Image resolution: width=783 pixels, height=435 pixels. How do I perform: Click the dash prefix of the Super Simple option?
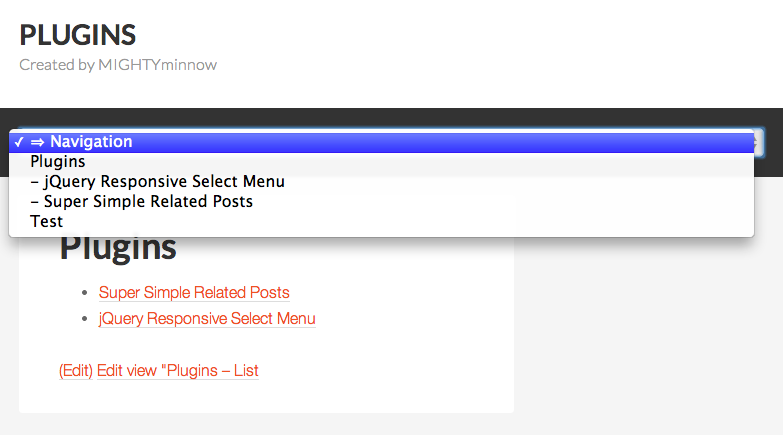34,202
